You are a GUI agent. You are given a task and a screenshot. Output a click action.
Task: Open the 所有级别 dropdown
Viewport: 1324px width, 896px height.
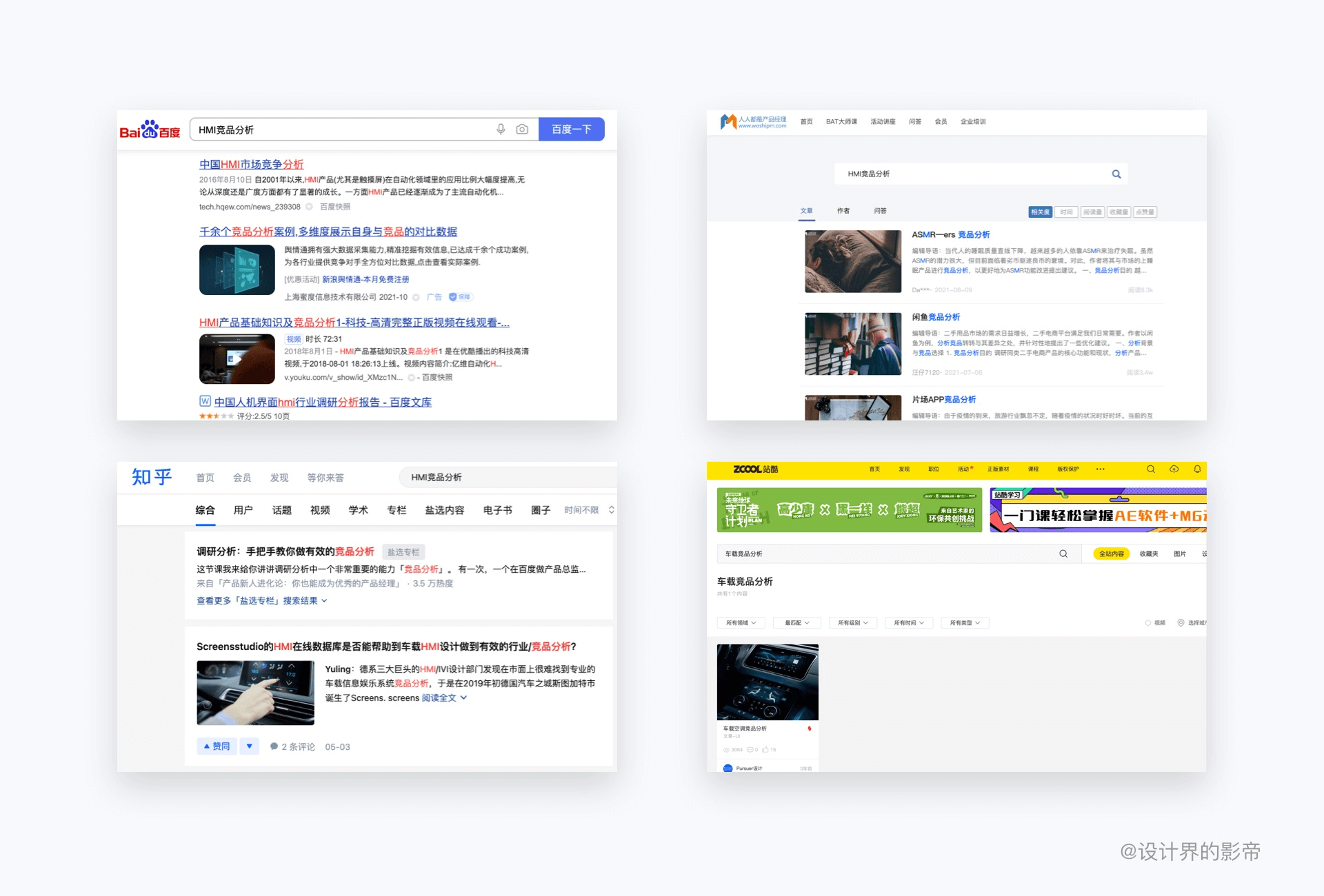tap(852, 623)
